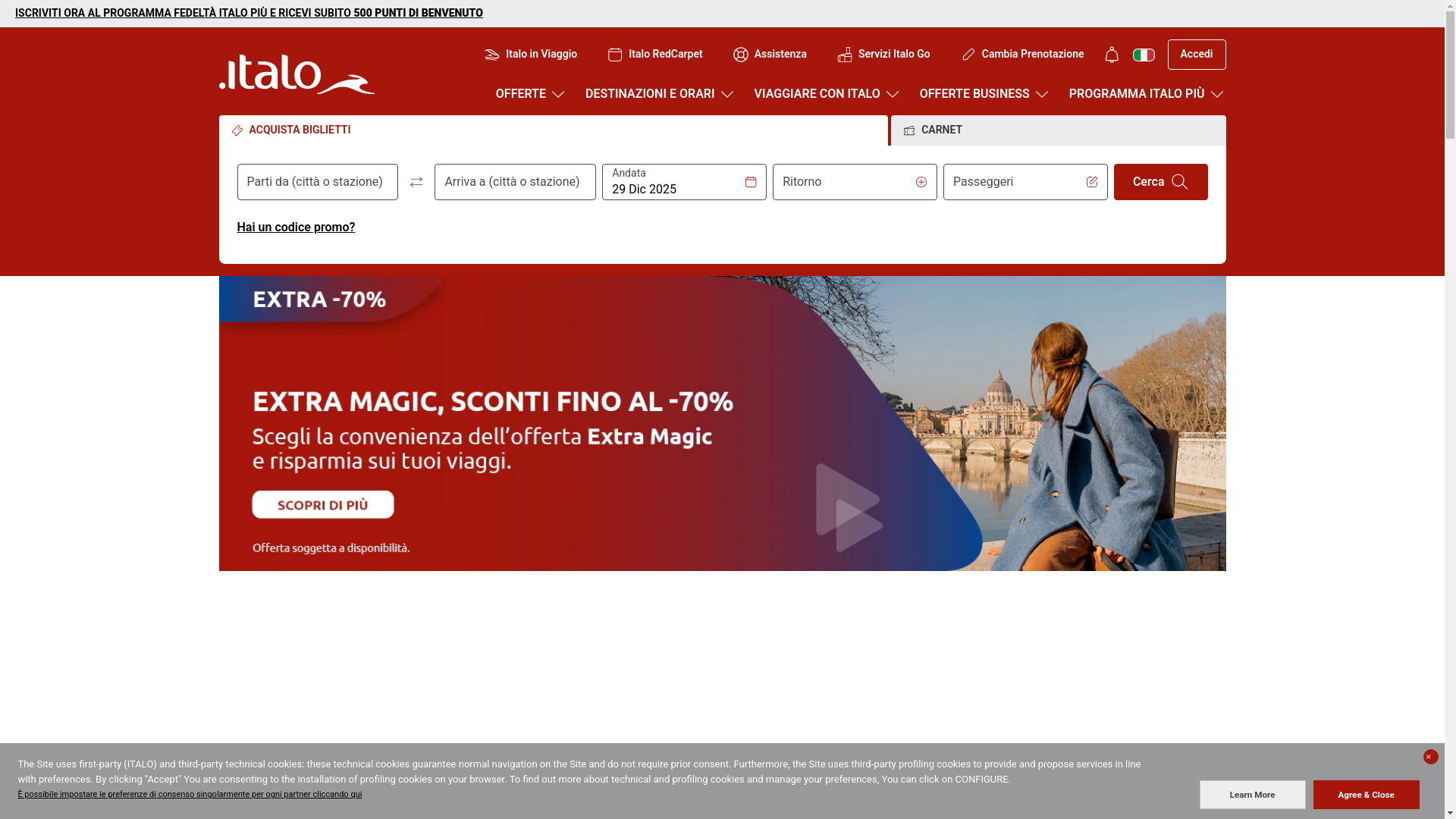Open the Passeggeri field
1456x819 pixels.
(1026, 182)
